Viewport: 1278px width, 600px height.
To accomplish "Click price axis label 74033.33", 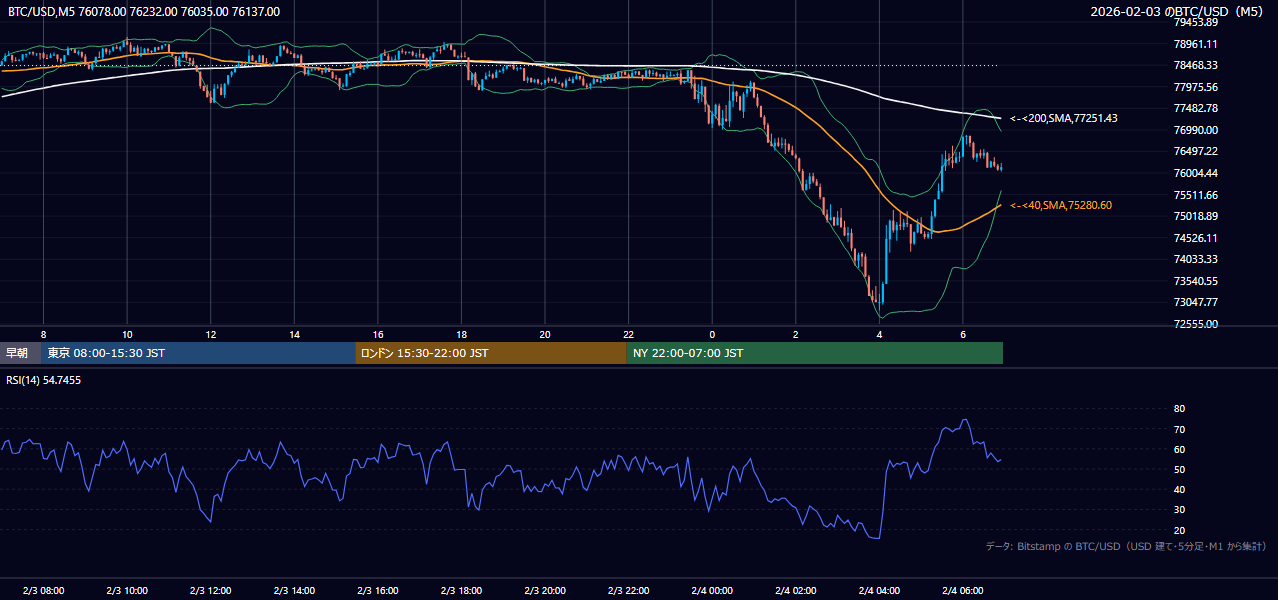I will pos(1195,259).
